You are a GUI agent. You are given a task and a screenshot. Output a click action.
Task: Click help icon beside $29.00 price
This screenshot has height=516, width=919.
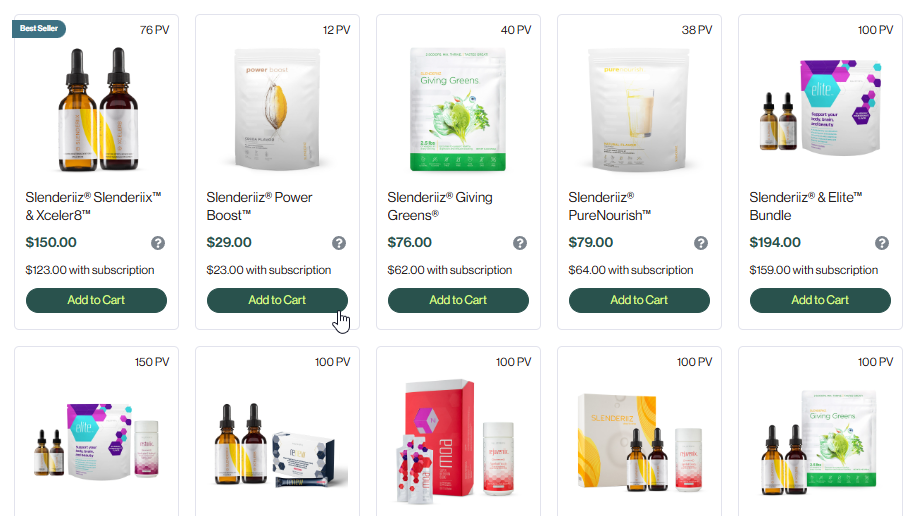[x=339, y=243]
